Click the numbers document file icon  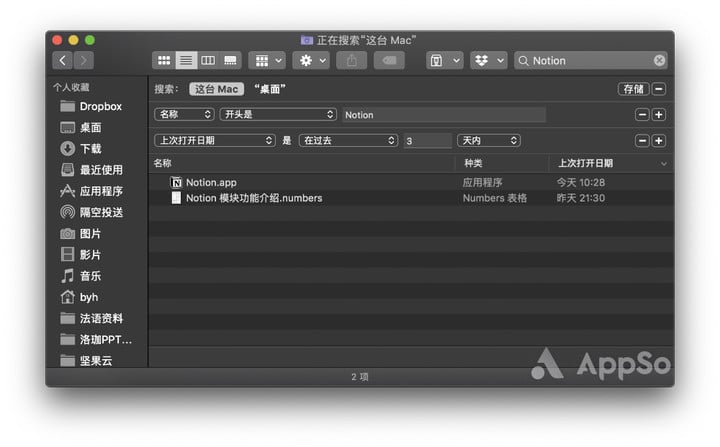[x=176, y=198]
